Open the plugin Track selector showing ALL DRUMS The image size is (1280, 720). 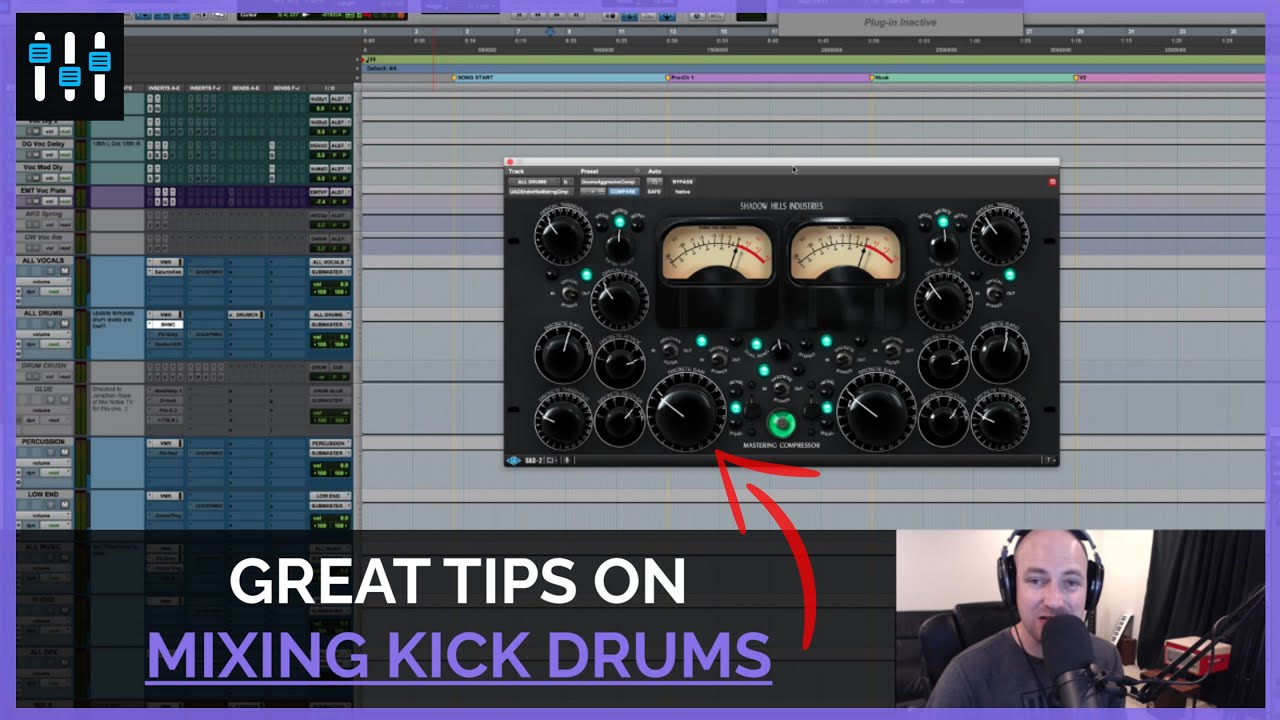pos(533,182)
